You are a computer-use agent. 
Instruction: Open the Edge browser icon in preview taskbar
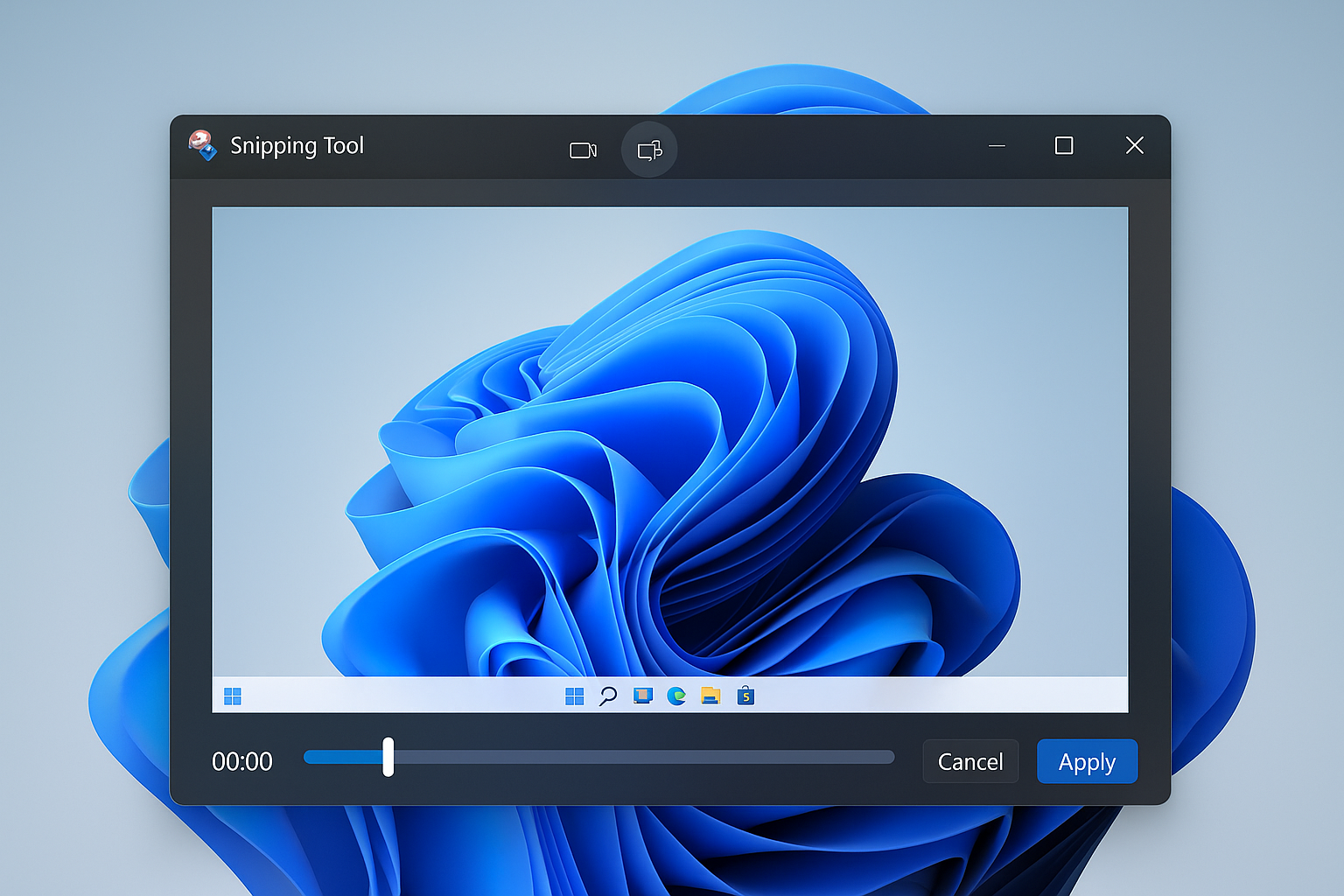tap(676, 696)
